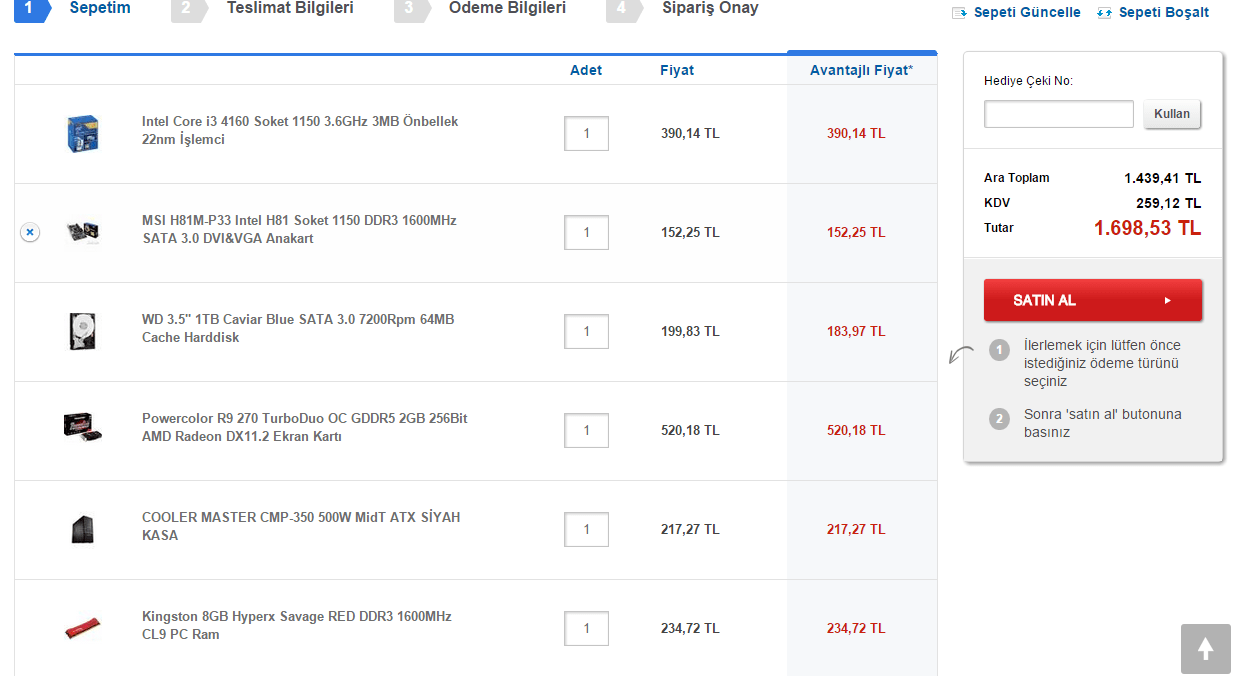1245x676 pixels.
Task: Click the Cooler Master case image
Action: click(x=83, y=529)
